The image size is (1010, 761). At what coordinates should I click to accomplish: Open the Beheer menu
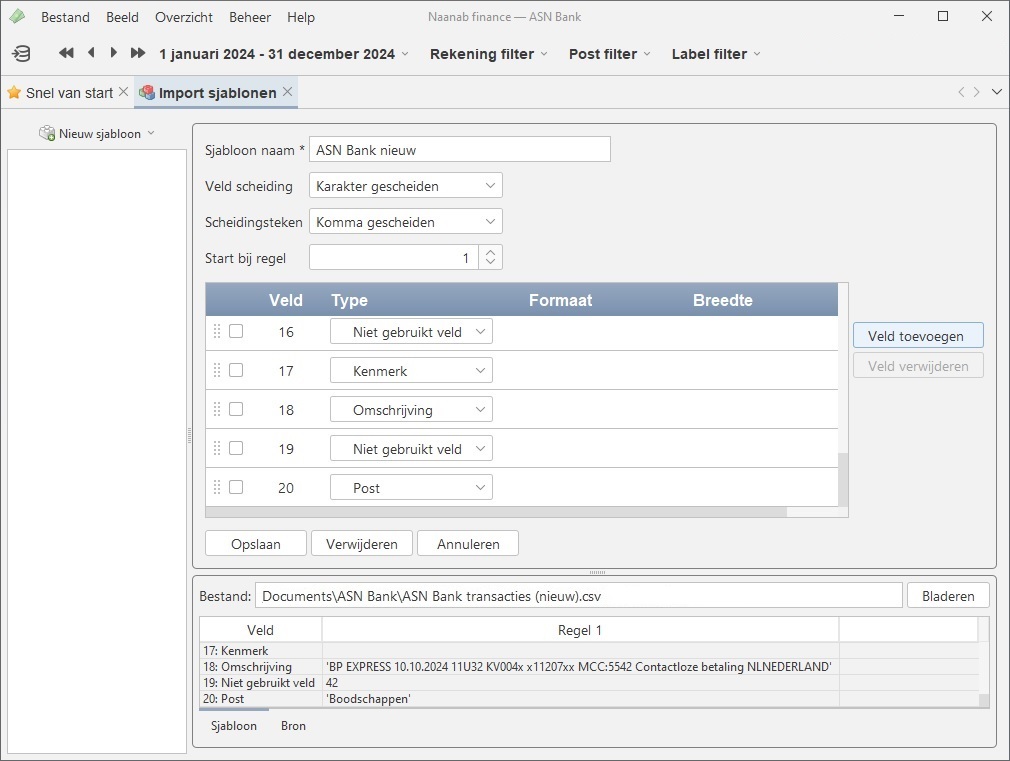click(249, 17)
